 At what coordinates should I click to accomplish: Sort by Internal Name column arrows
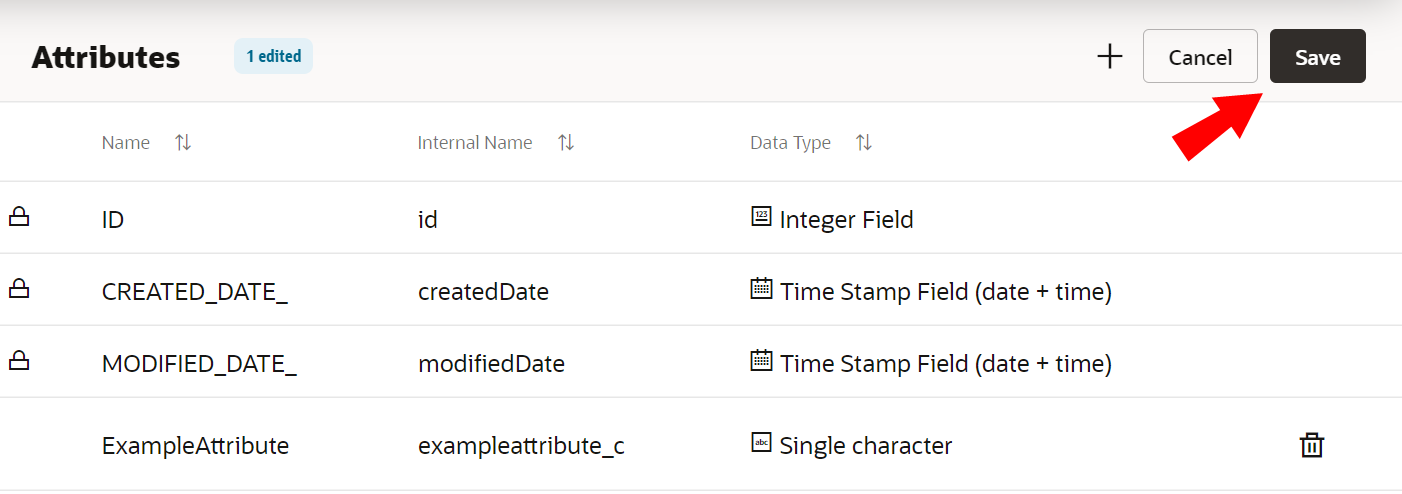(x=566, y=143)
